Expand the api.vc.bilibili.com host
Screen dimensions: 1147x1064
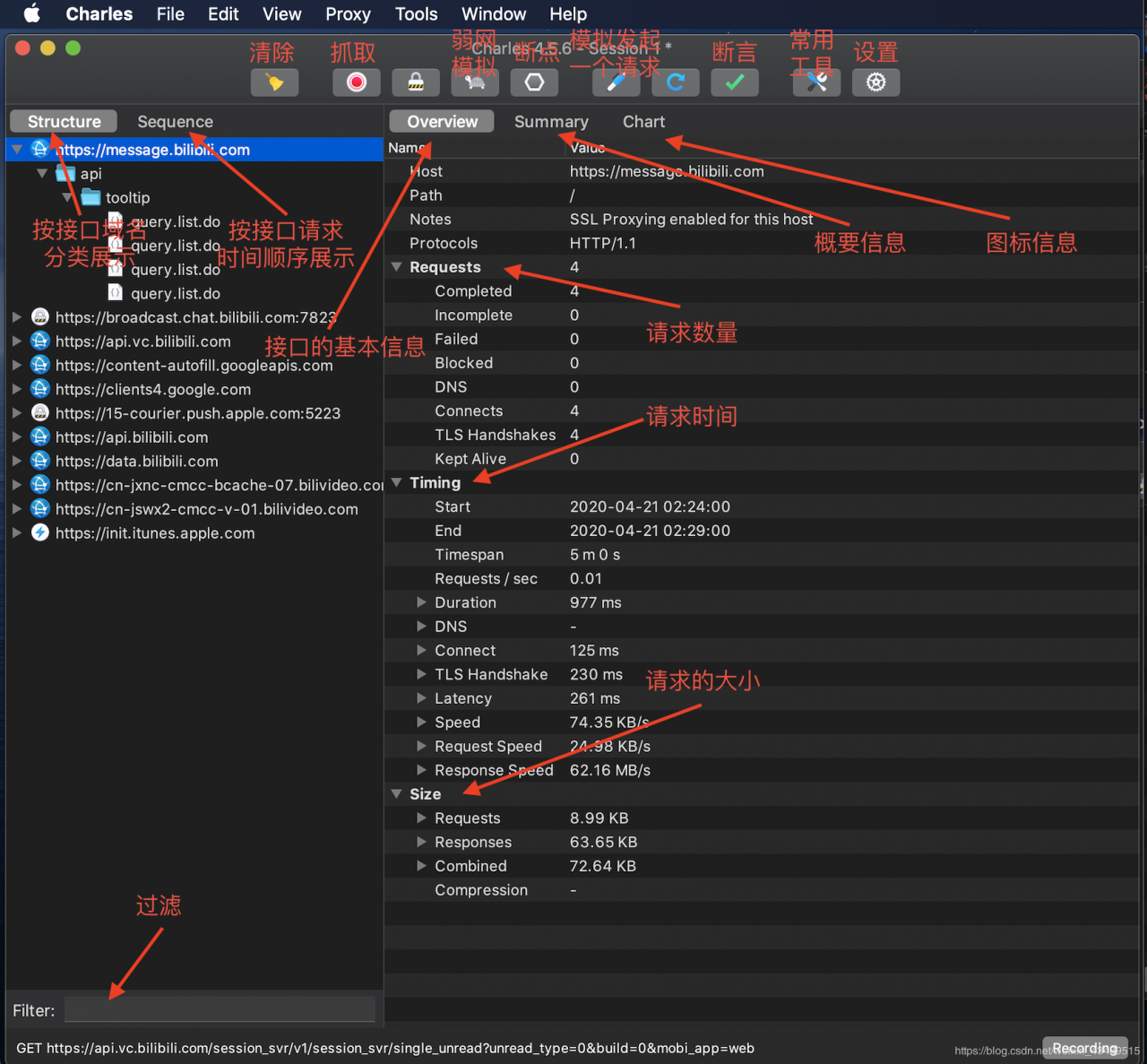click(17, 341)
